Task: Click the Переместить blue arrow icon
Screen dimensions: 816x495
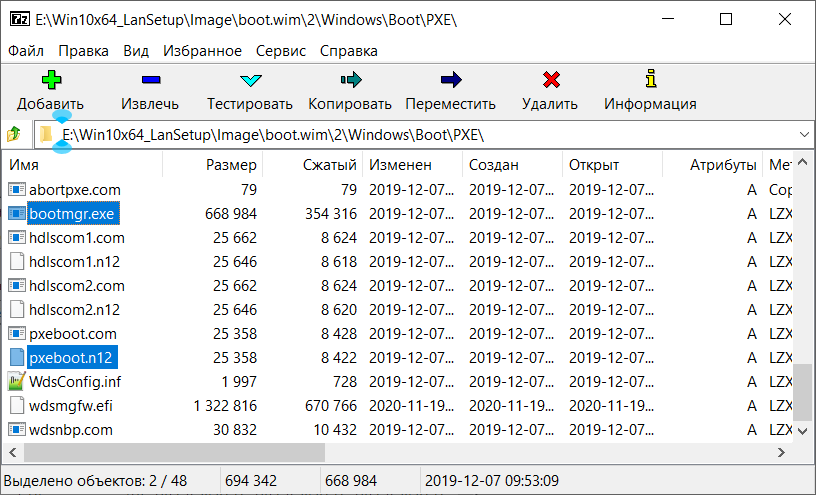Action: click(x=451, y=80)
